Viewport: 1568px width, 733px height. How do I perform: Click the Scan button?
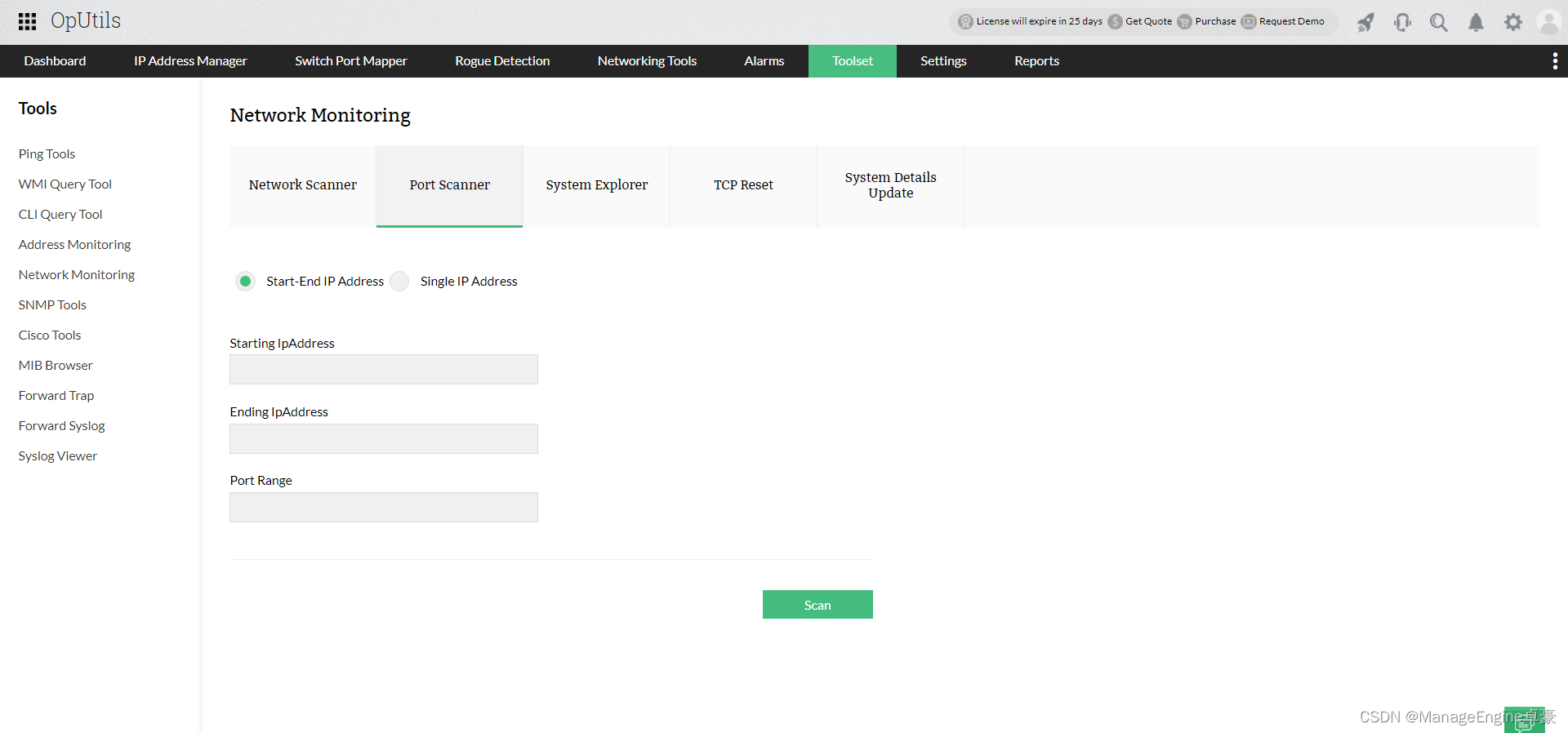[x=817, y=605]
